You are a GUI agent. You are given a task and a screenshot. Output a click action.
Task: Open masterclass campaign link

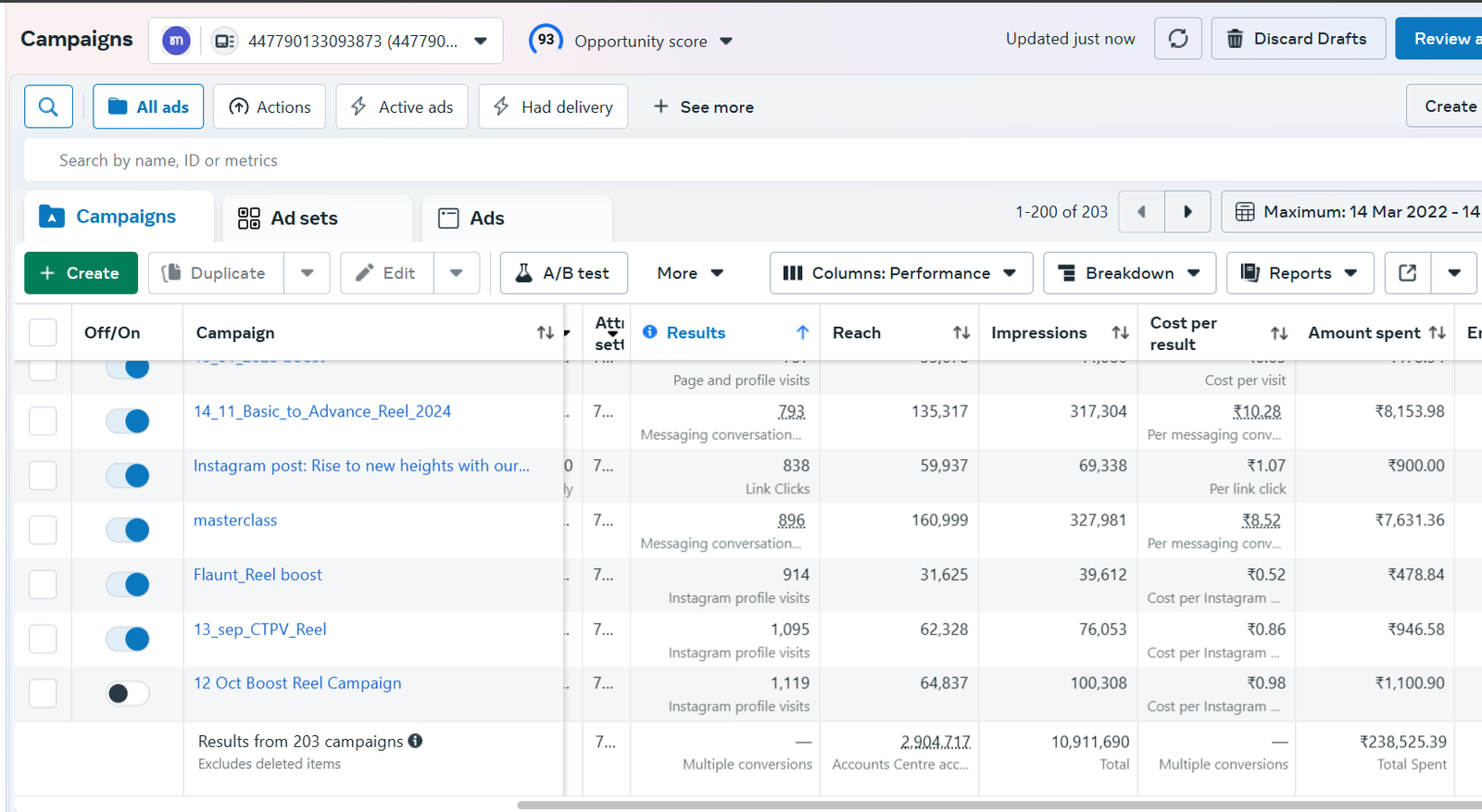(235, 520)
